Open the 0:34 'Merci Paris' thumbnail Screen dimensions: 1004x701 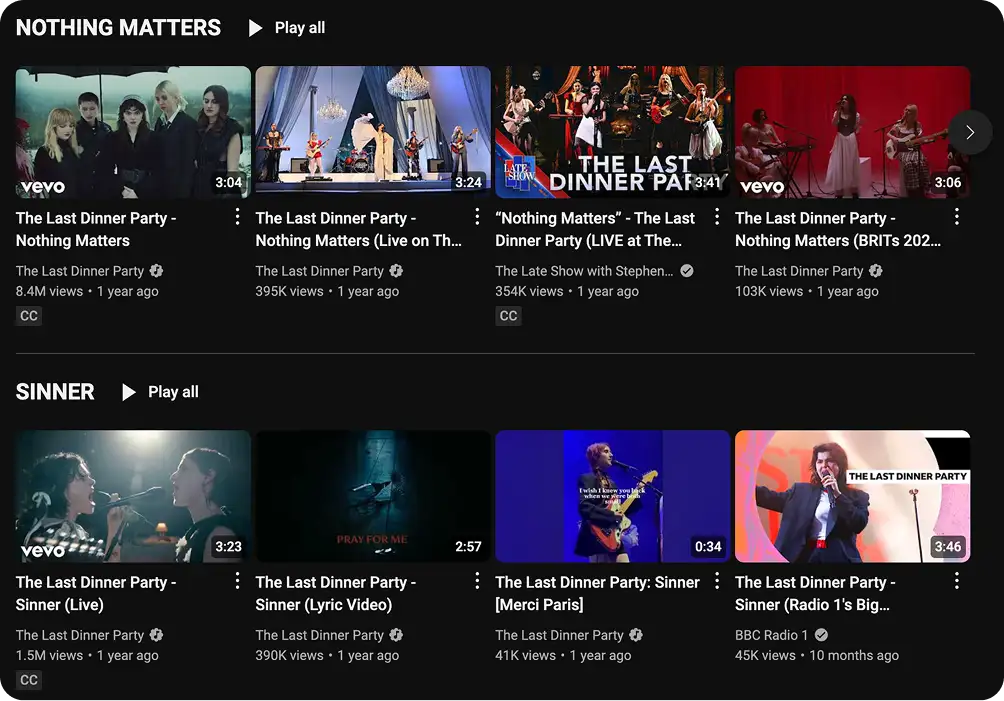pos(613,497)
